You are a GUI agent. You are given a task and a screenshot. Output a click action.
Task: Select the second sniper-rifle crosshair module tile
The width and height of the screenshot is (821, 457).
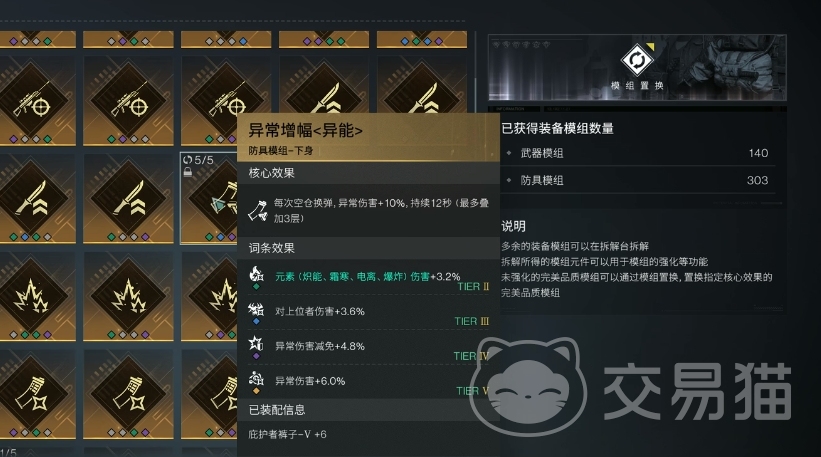tap(128, 101)
